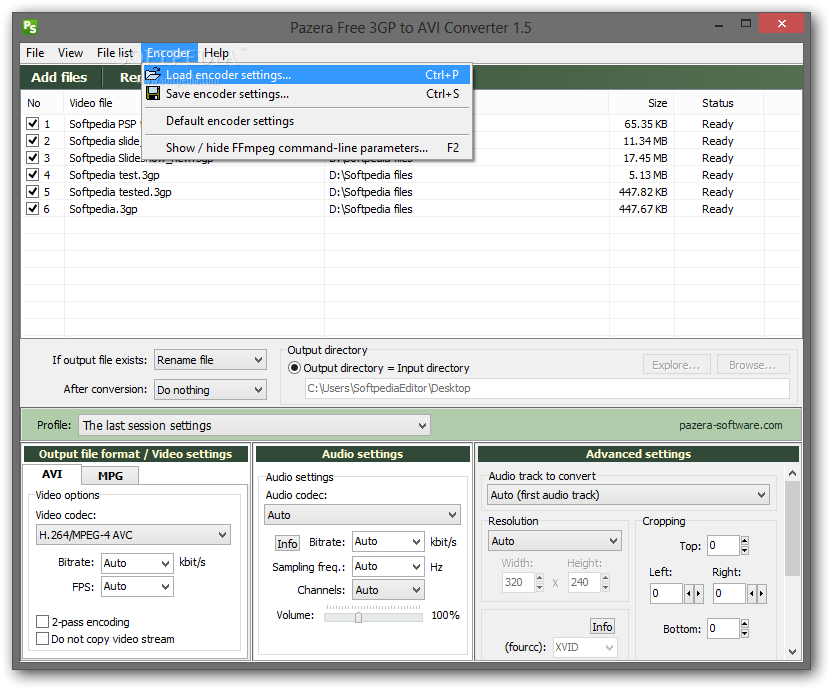Enable 2-pass encoding
This screenshot has height=690, width=831.
(x=42, y=621)
